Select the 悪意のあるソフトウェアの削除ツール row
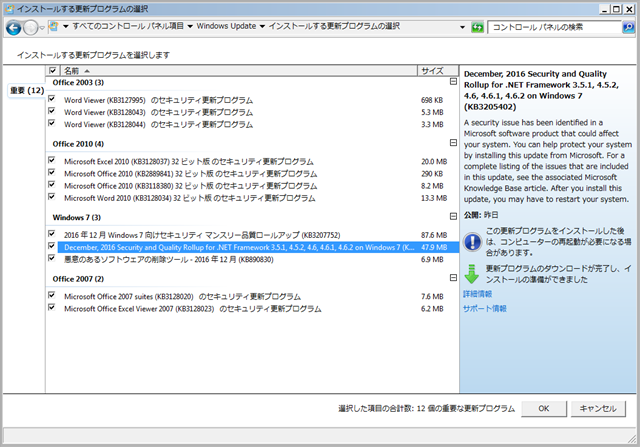This screenshot has width=640, height=447. pyautogui.click(x=258, y=260)
